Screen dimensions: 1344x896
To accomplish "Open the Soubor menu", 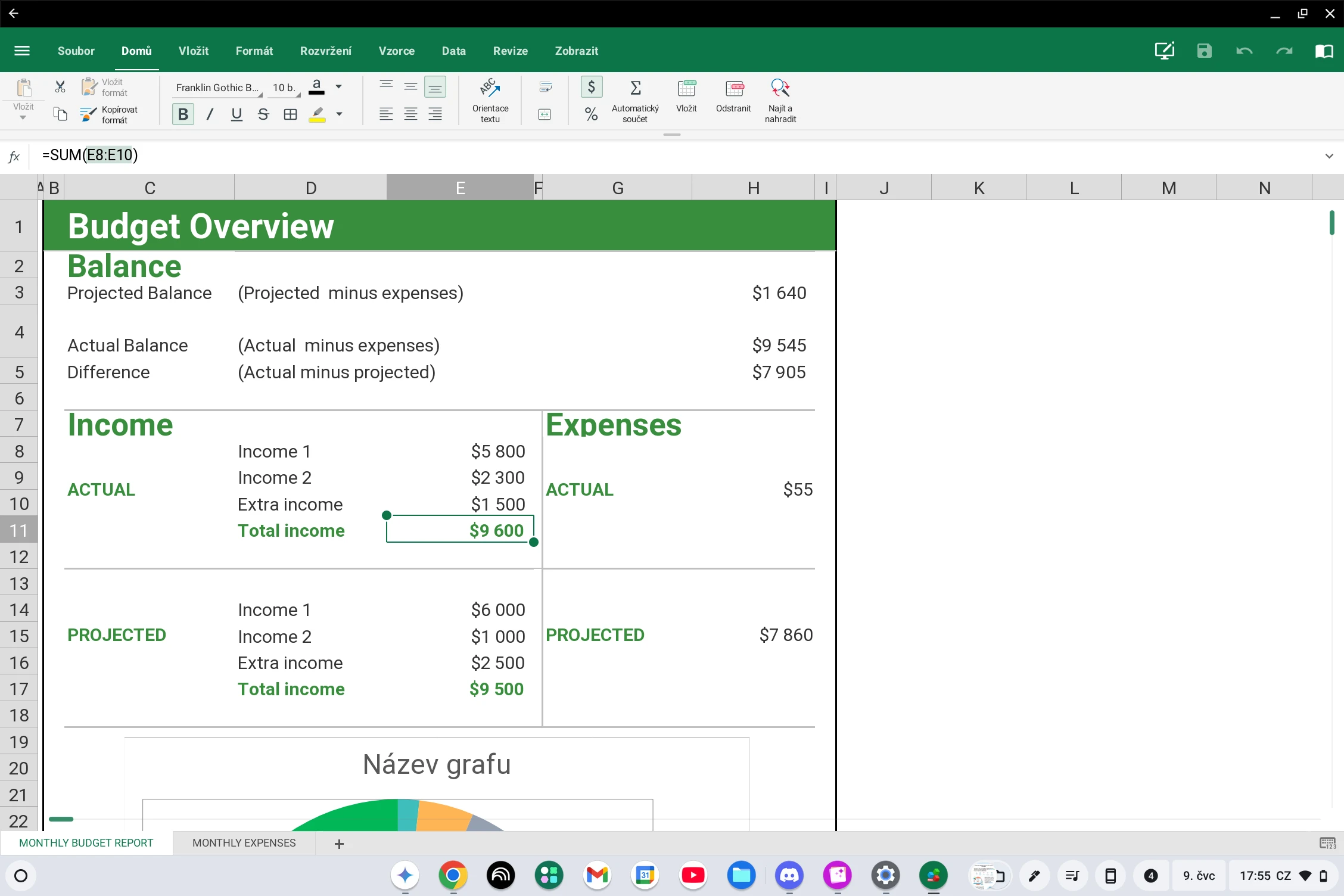I will (x=76, y=51).
